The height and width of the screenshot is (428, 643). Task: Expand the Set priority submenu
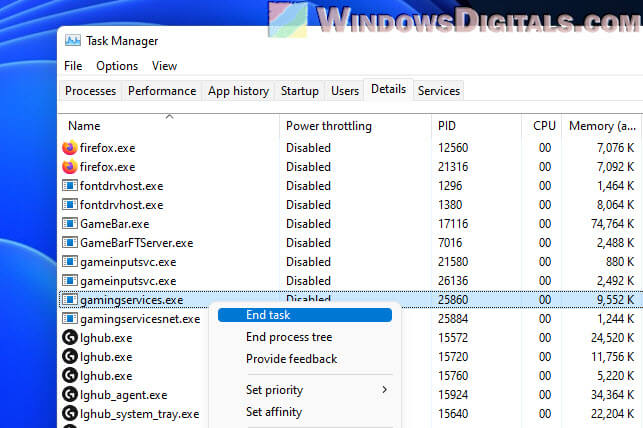(305, 390)
